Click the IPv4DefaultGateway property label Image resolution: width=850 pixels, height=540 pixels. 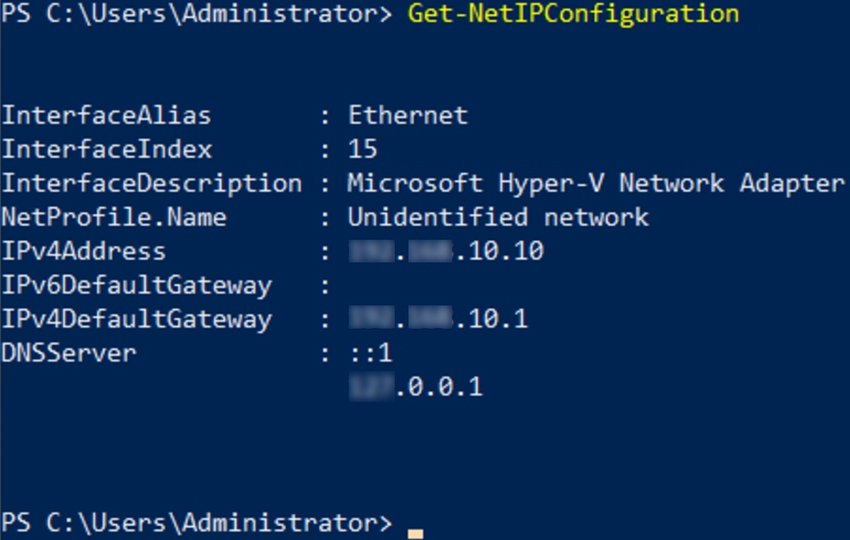[x=136, y=319]
